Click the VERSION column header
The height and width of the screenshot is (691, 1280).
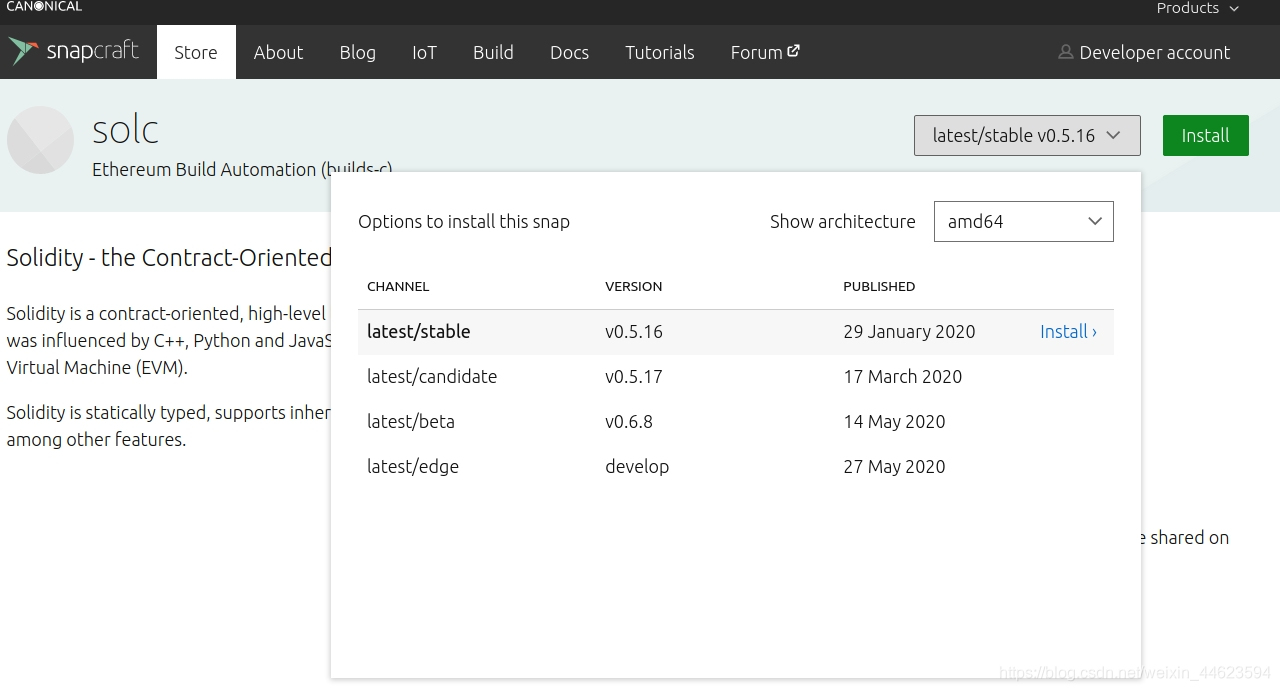[x=634, y=286]
